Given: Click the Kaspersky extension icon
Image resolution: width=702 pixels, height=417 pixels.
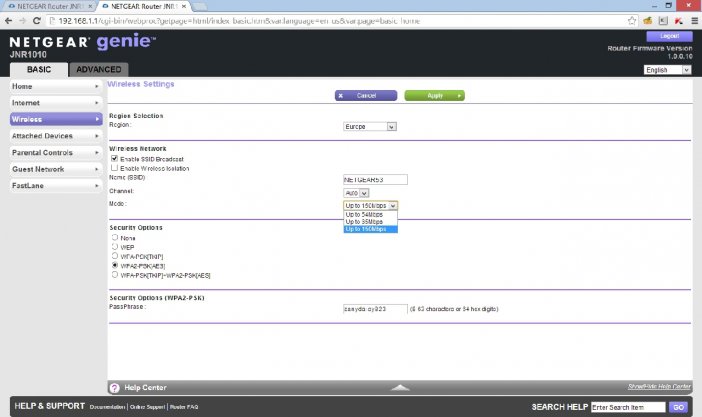Looking at the screenshot, I should click(679, 21).
